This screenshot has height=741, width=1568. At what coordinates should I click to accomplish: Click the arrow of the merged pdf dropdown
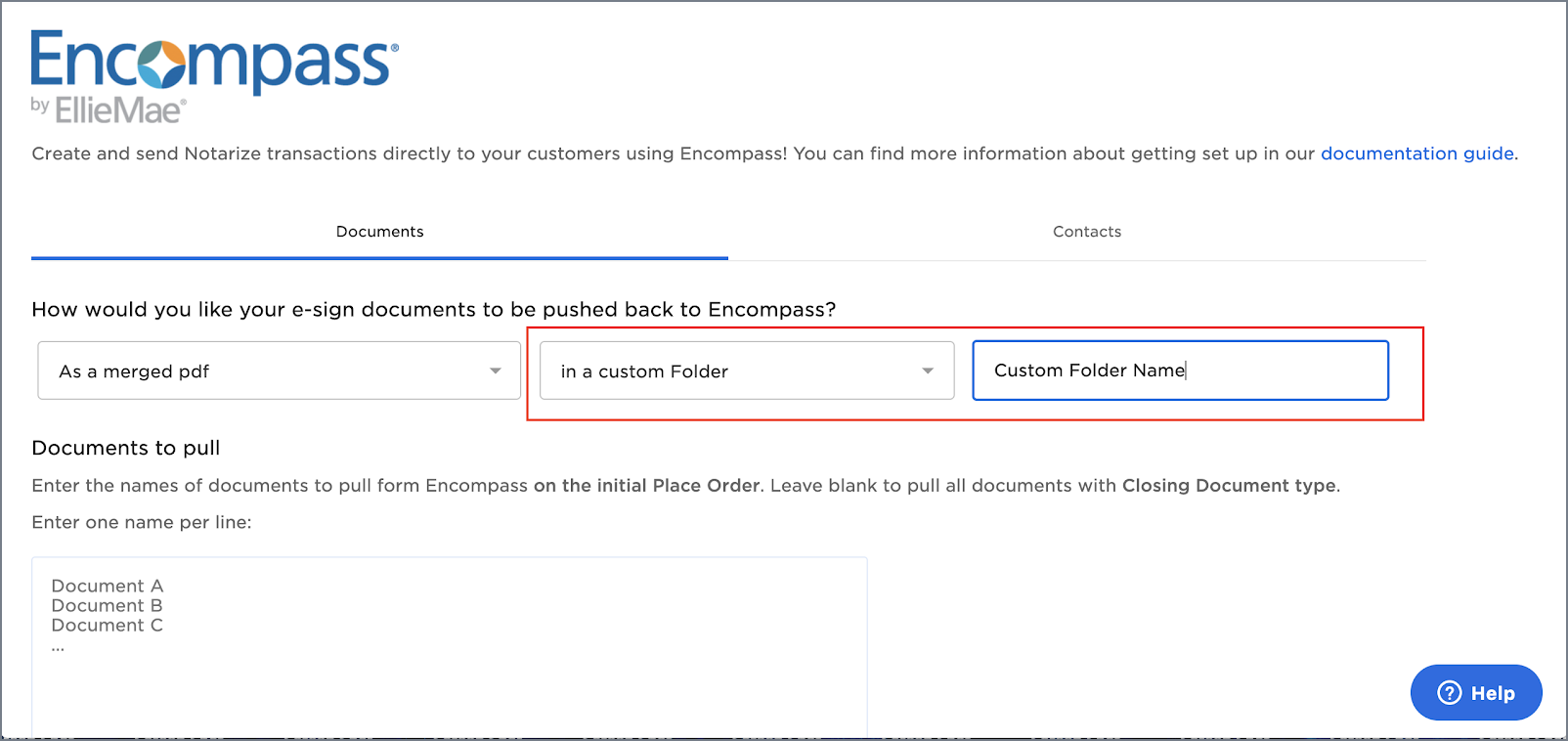(496, 371)
